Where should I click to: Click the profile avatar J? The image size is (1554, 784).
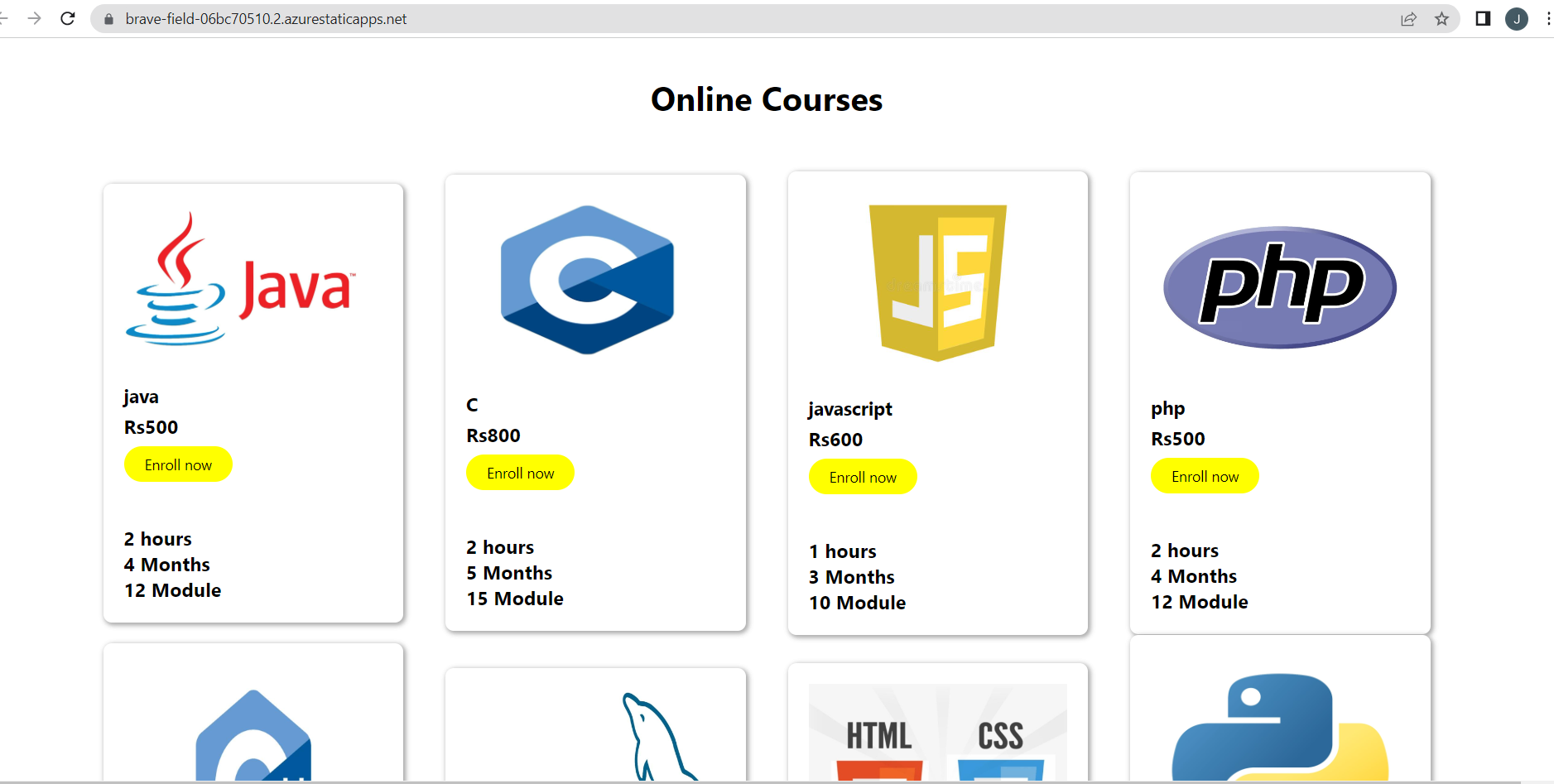1518,18
